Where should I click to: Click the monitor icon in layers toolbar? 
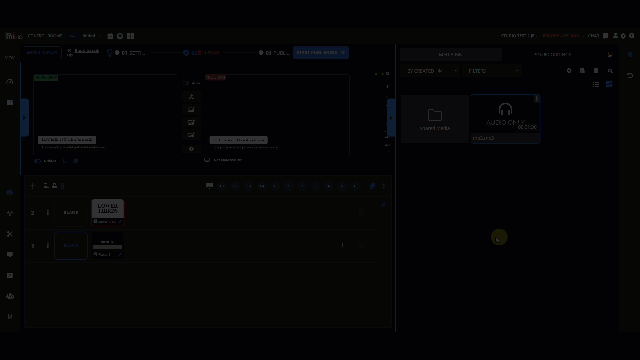click(x=209, y=186)
